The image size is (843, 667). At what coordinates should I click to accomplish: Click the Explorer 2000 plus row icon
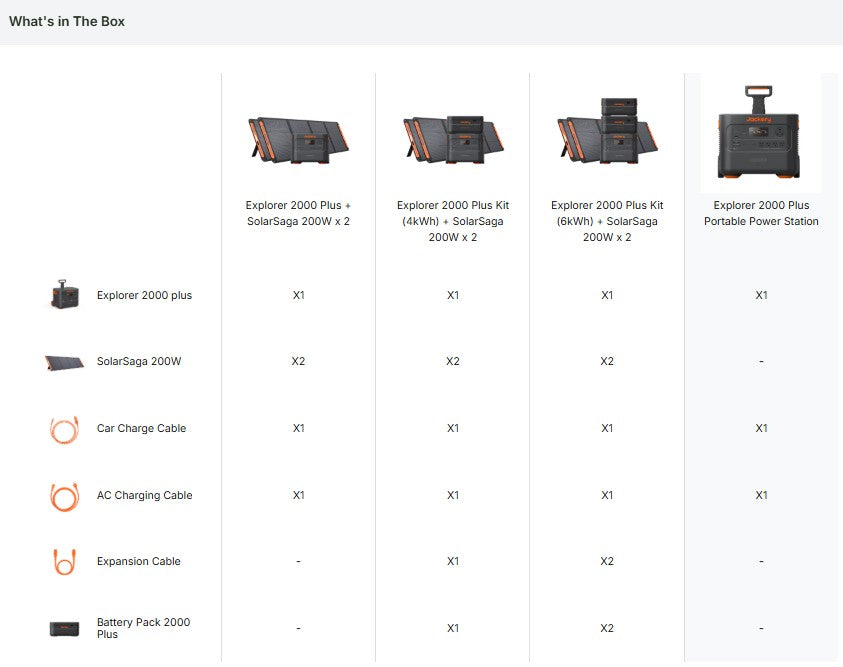click(64, 295)
